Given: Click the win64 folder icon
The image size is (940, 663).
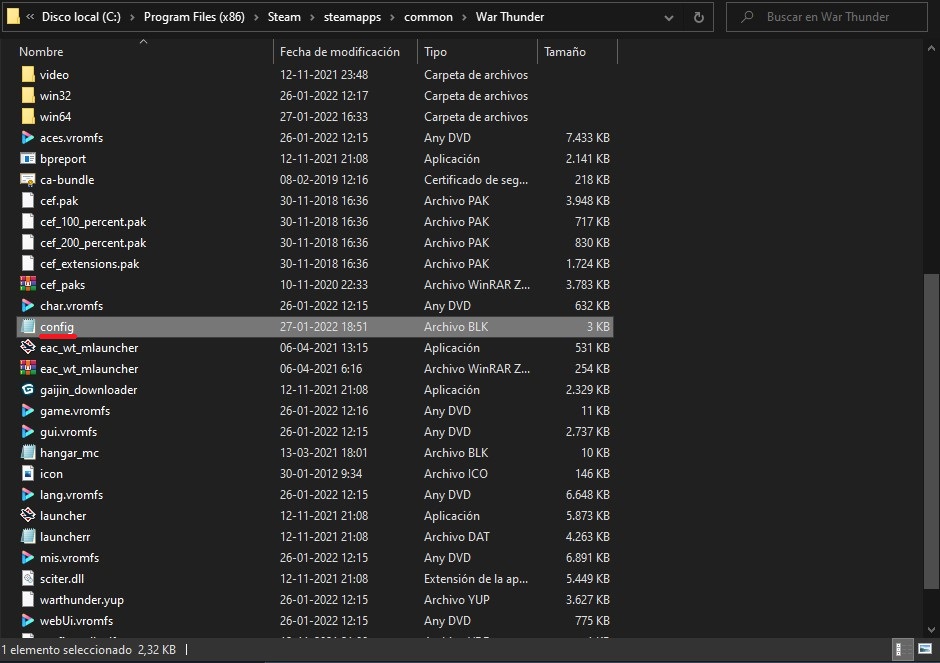Looking at the screenshot, I should click(x=28, y=117).
